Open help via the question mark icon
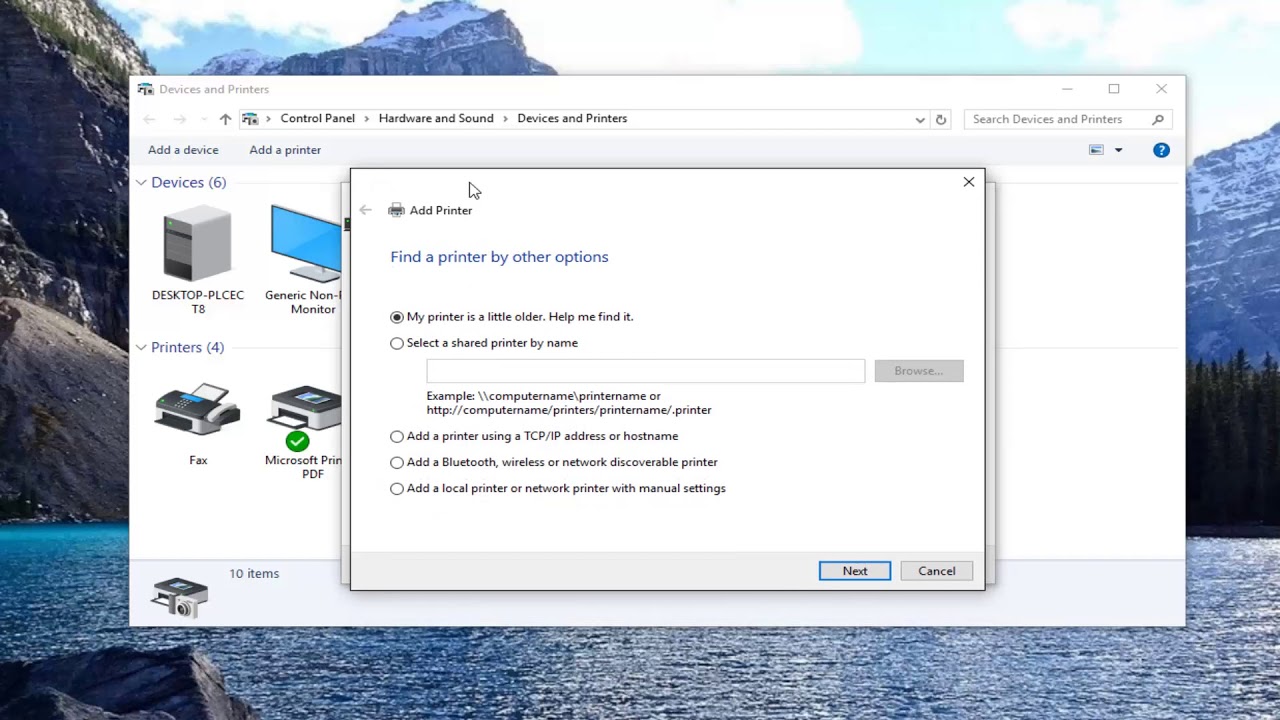The height and width of the screenshot is (720, 1280). pyautogui.click(x=1161, y=149)
